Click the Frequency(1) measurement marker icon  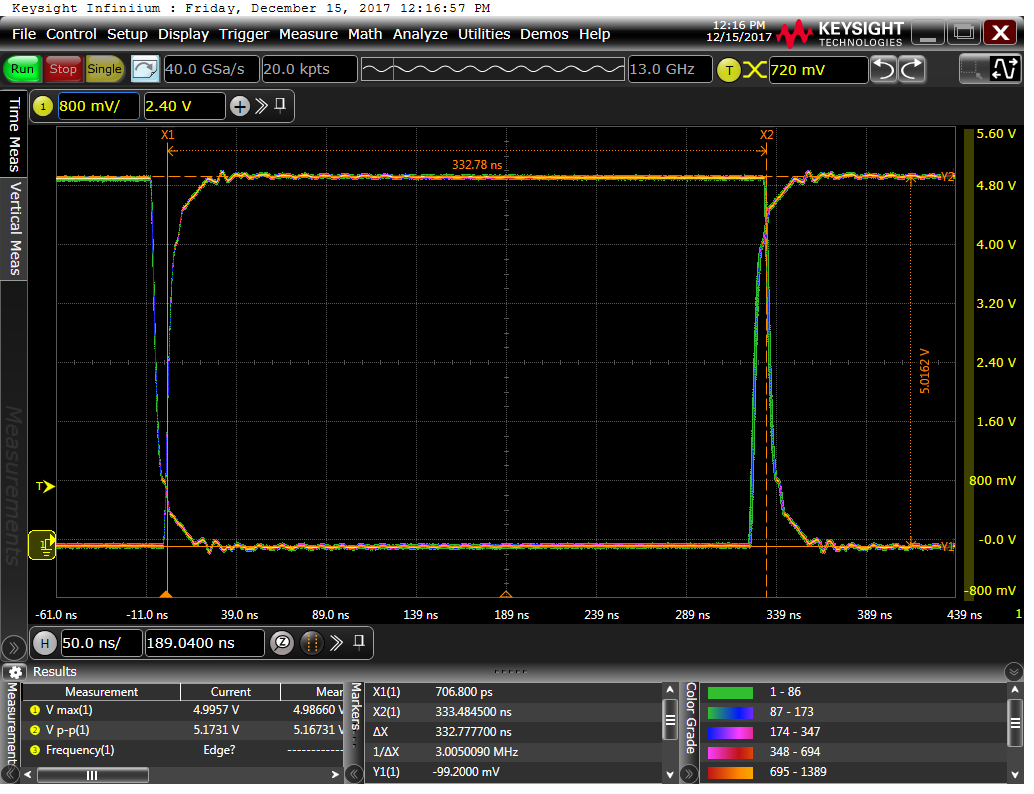[35, 750]
